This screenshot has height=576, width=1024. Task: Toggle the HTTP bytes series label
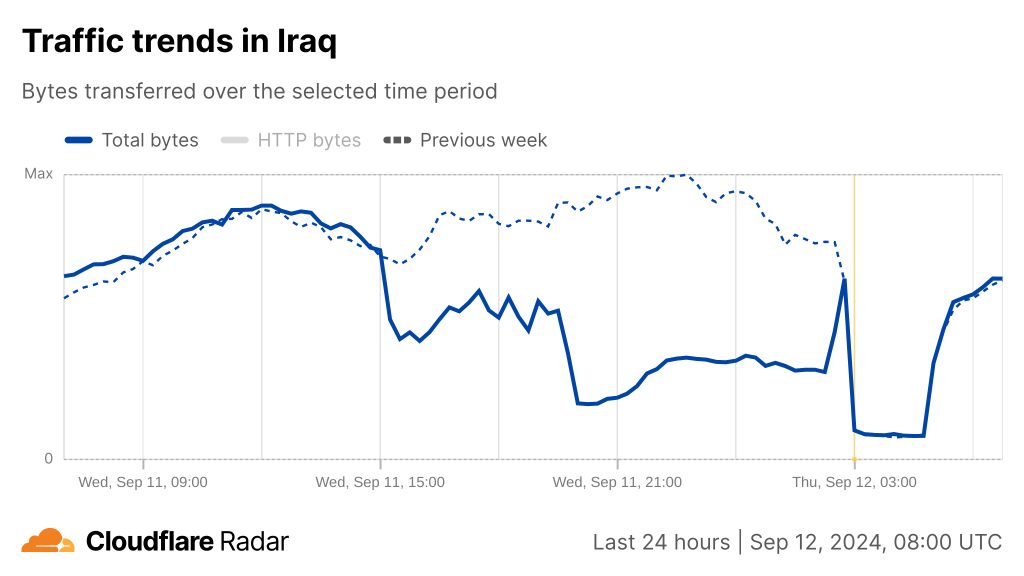pyautogui.click(x=309, y=140)
